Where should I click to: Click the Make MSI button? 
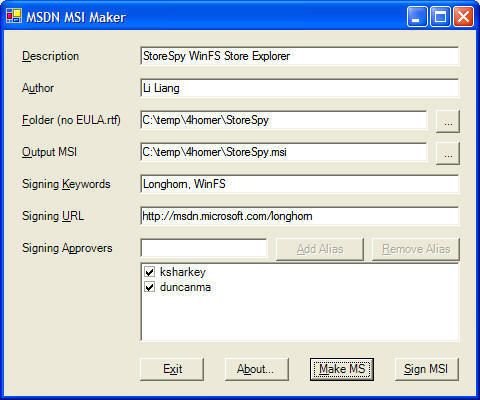(x=342, y=369)
